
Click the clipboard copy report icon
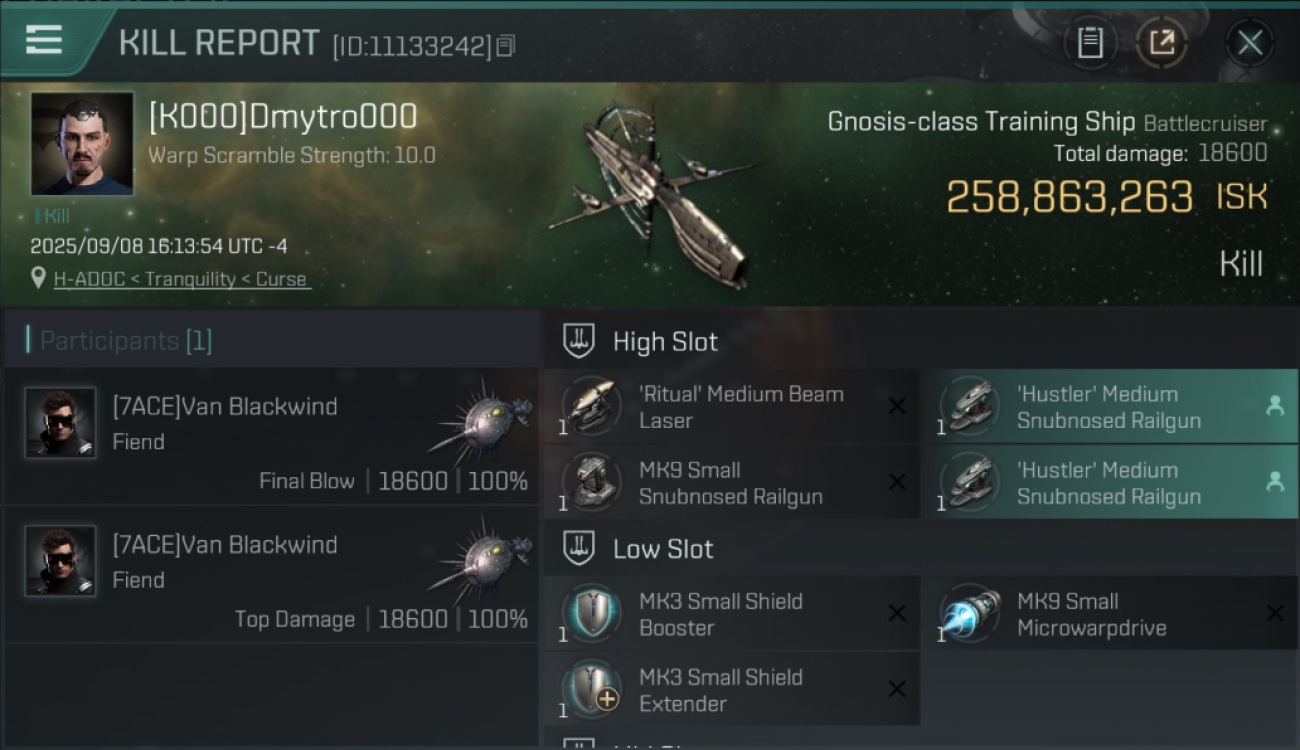[x=1090, y=43]
